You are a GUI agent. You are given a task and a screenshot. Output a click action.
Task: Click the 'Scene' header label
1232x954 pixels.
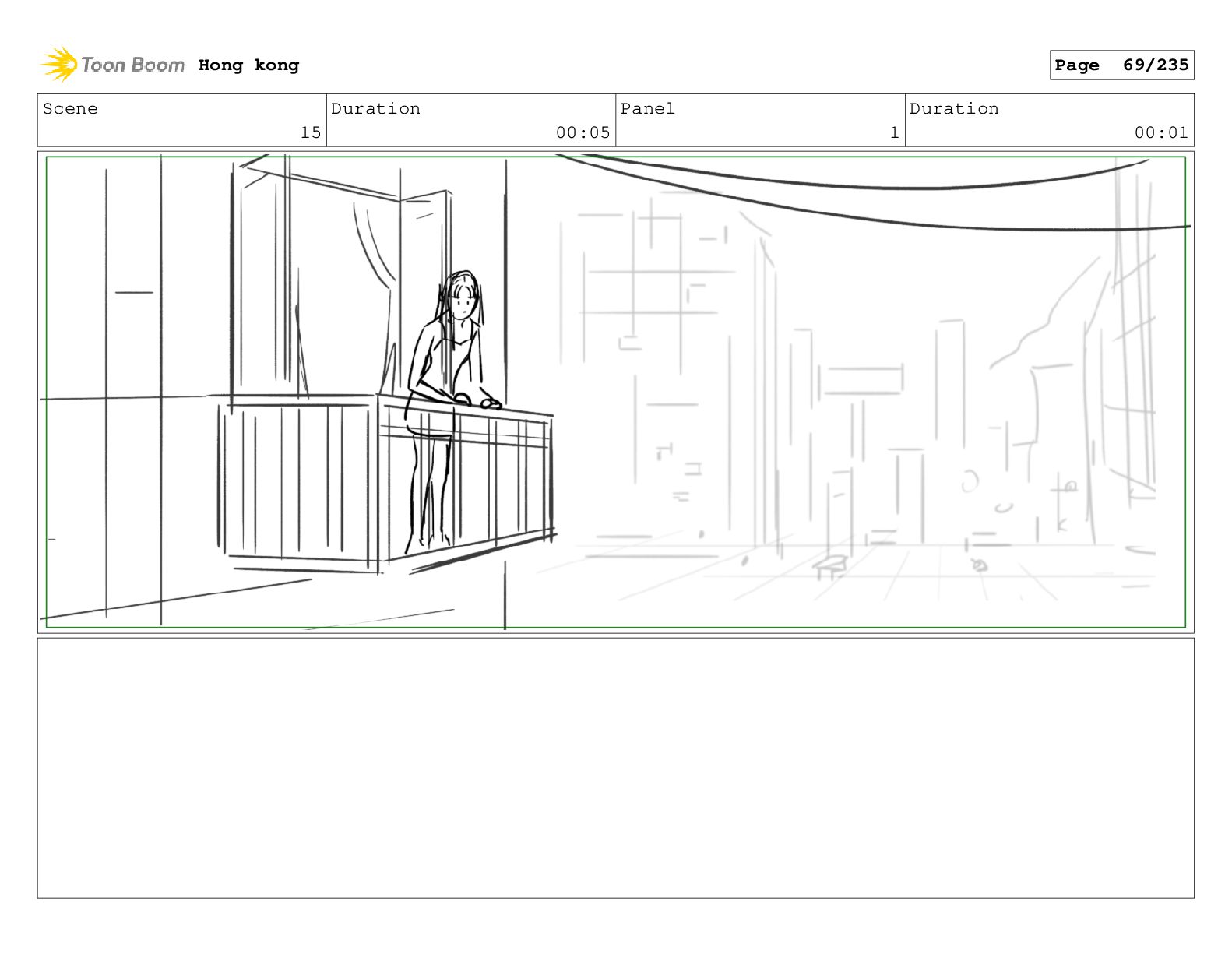[70, 109]
